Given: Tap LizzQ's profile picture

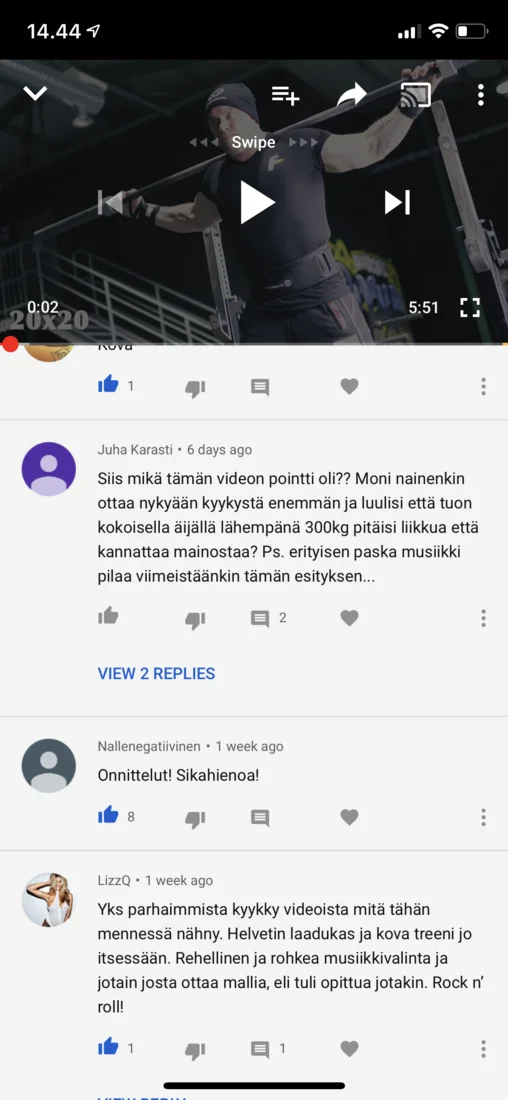Looking at the screenshot, I should pyautogui.click(x=48, y=899).
